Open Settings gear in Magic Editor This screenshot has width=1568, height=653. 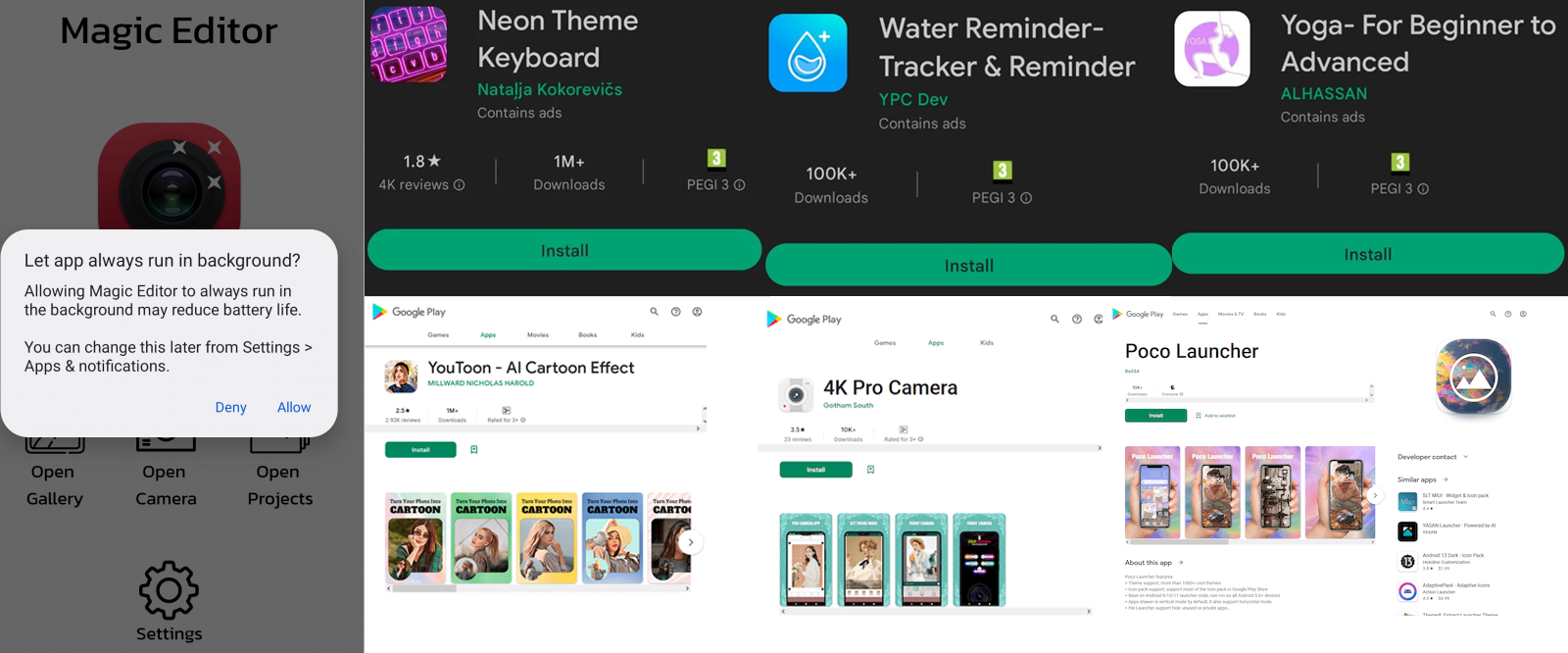pyautogui.click(x=169, y=590)
